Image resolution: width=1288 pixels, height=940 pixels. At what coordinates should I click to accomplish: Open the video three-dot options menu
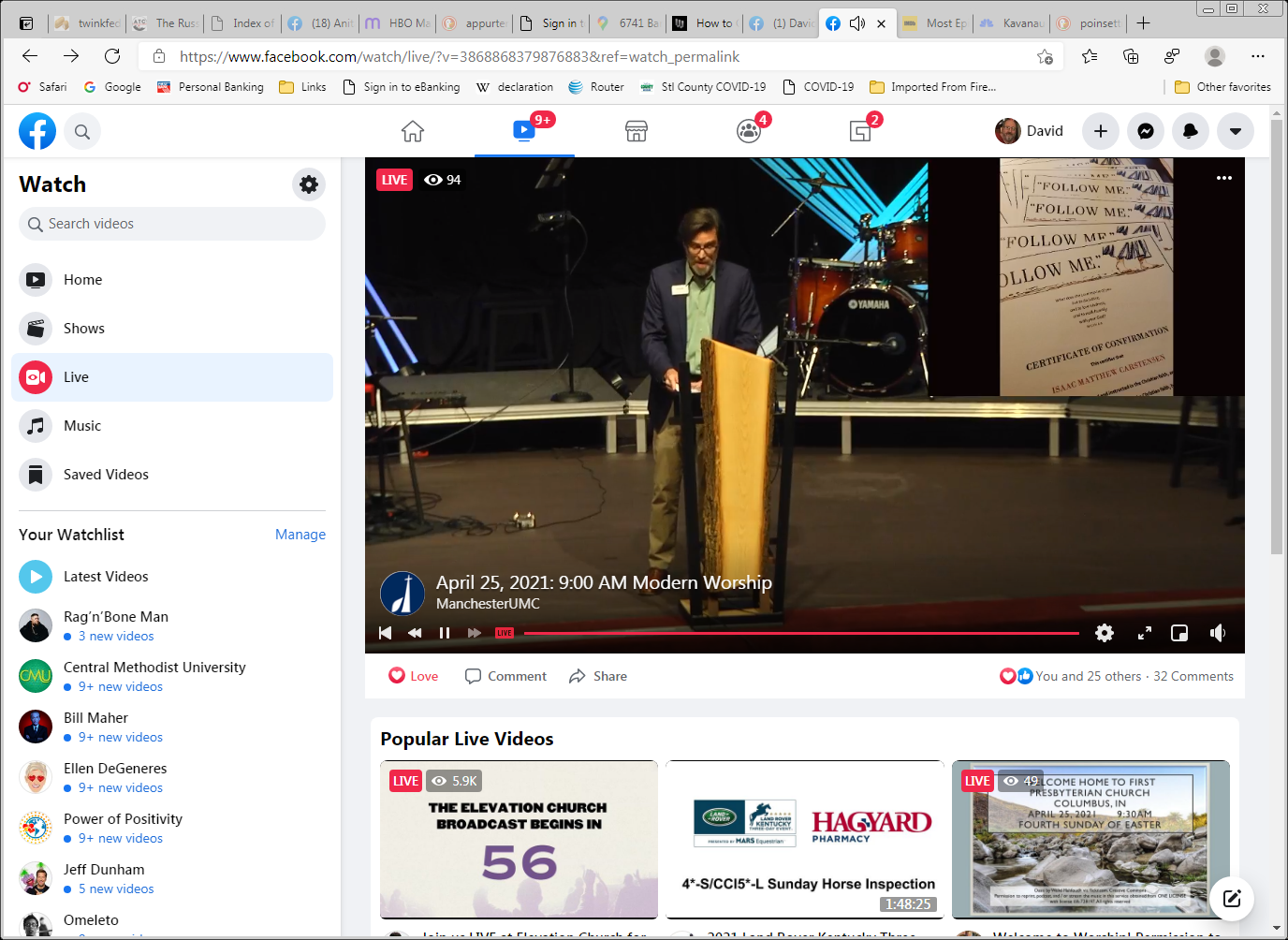pyautogui.click(x=1223, y=178)
